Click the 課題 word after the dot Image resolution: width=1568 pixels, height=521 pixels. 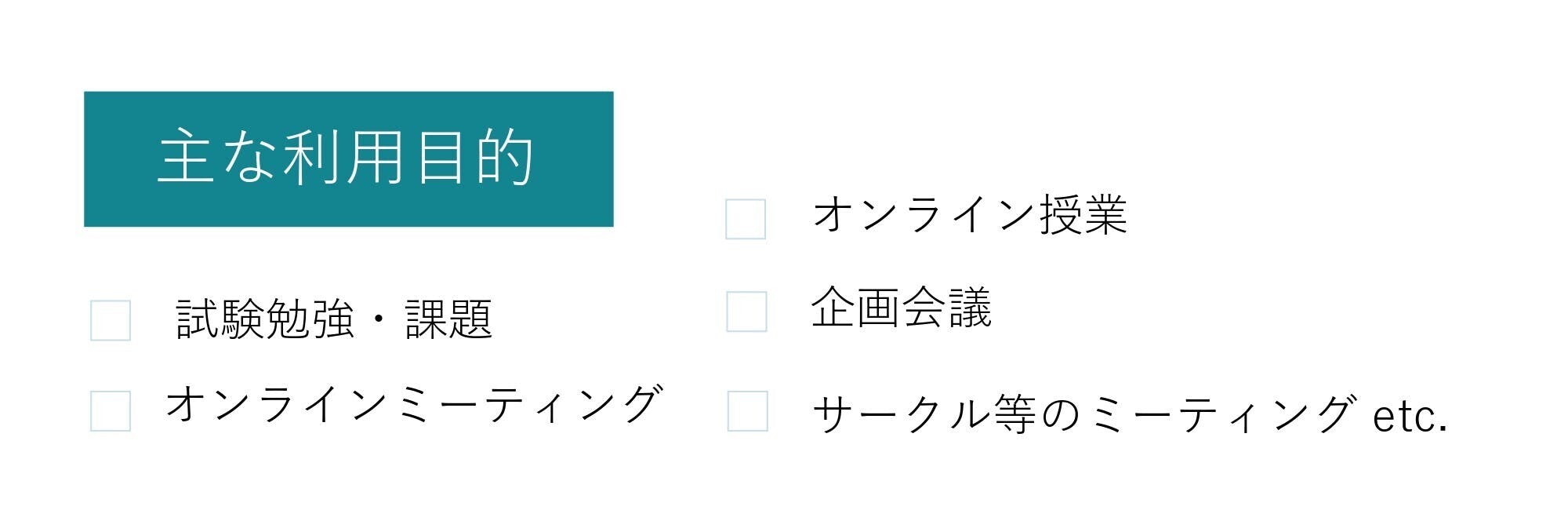[448, 319]
